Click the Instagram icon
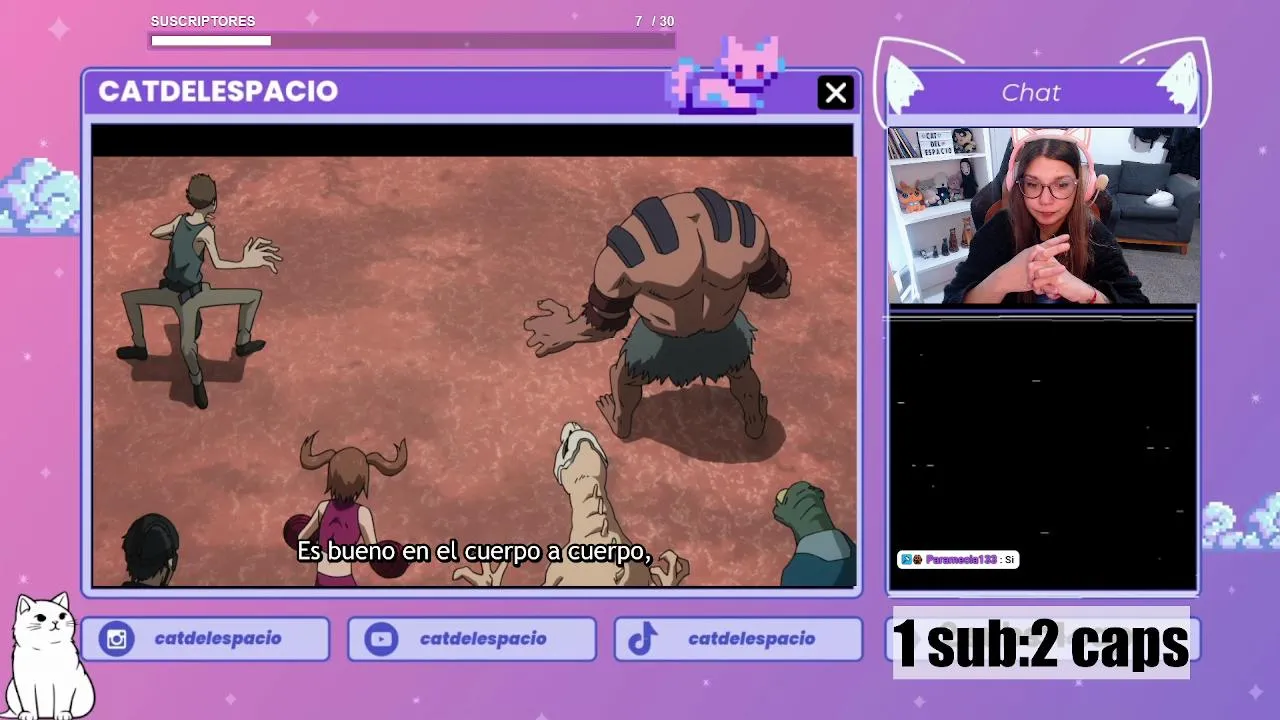This screenshot has height=720, width=1280. click(x=117, y=639)
